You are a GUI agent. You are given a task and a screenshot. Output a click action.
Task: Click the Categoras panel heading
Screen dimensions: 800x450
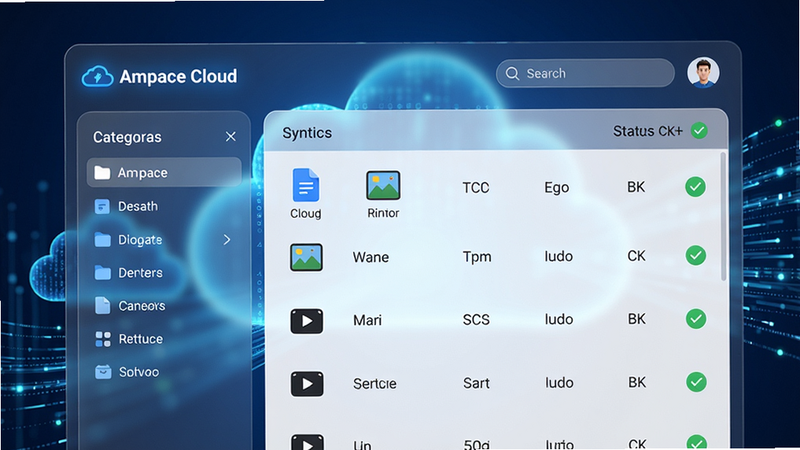[x=127, y=137]
